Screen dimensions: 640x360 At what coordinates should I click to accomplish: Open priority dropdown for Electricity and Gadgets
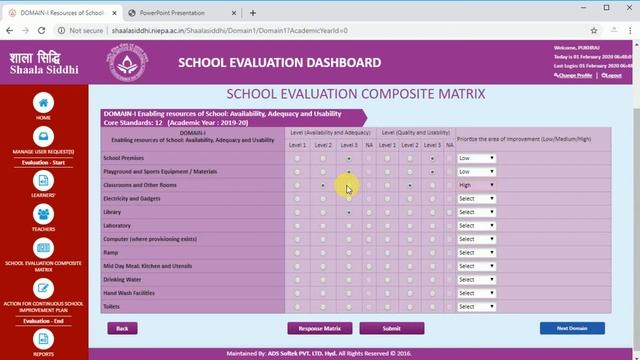476,198
